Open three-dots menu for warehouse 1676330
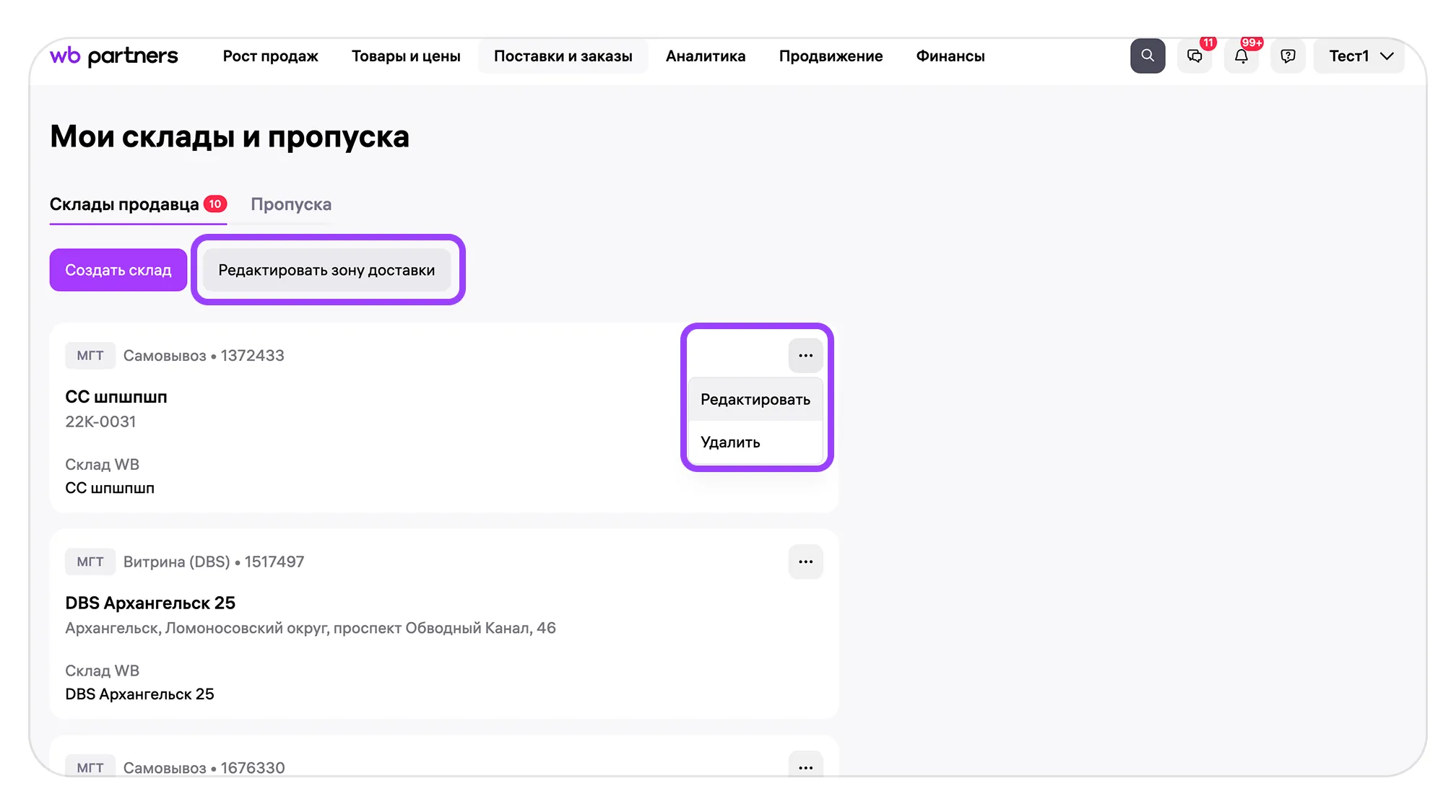1456x812 pixels. (805, 767)
